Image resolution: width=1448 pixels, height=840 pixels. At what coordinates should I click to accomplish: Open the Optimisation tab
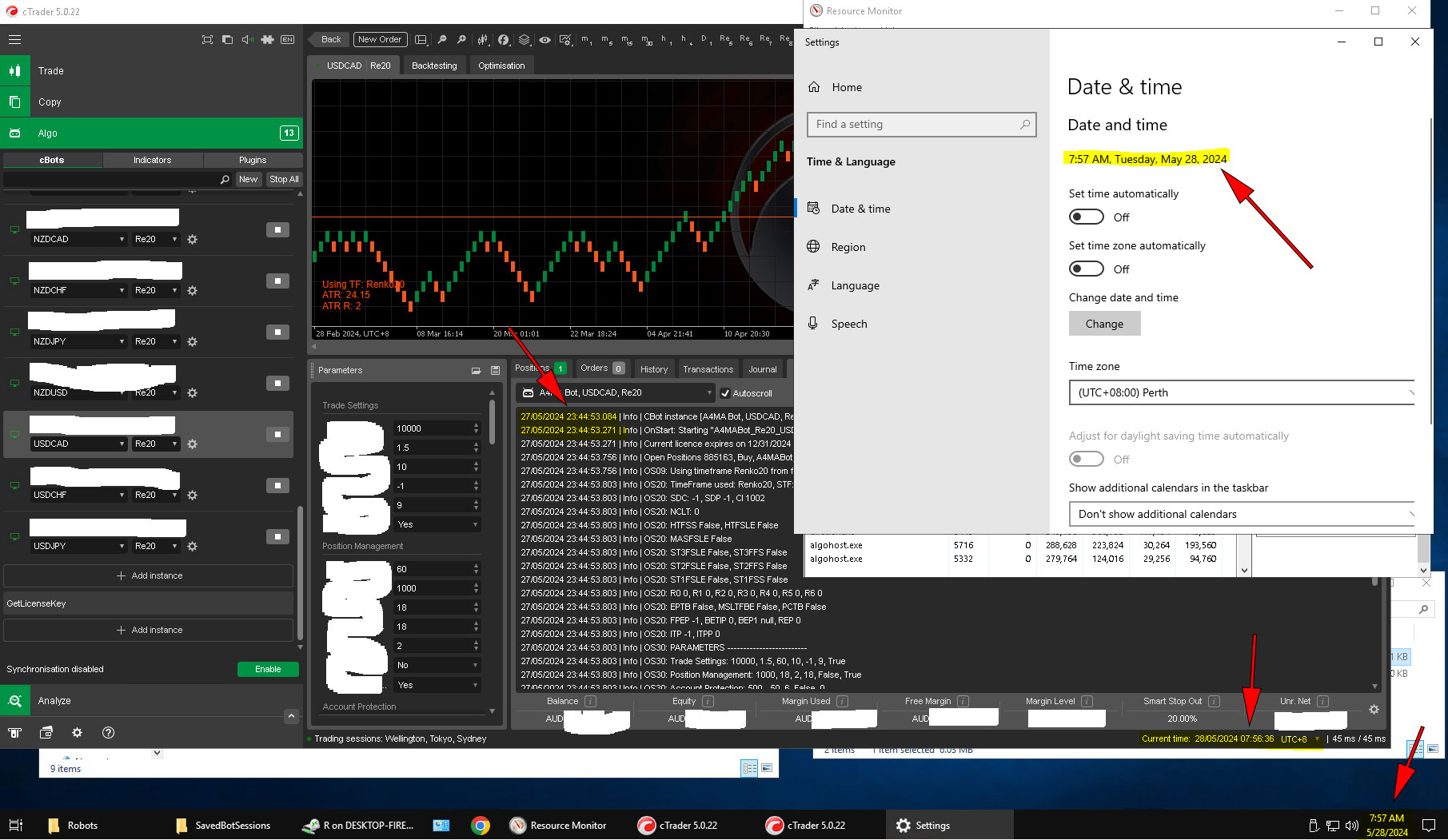pyautogui.click(x=501, y=66)
